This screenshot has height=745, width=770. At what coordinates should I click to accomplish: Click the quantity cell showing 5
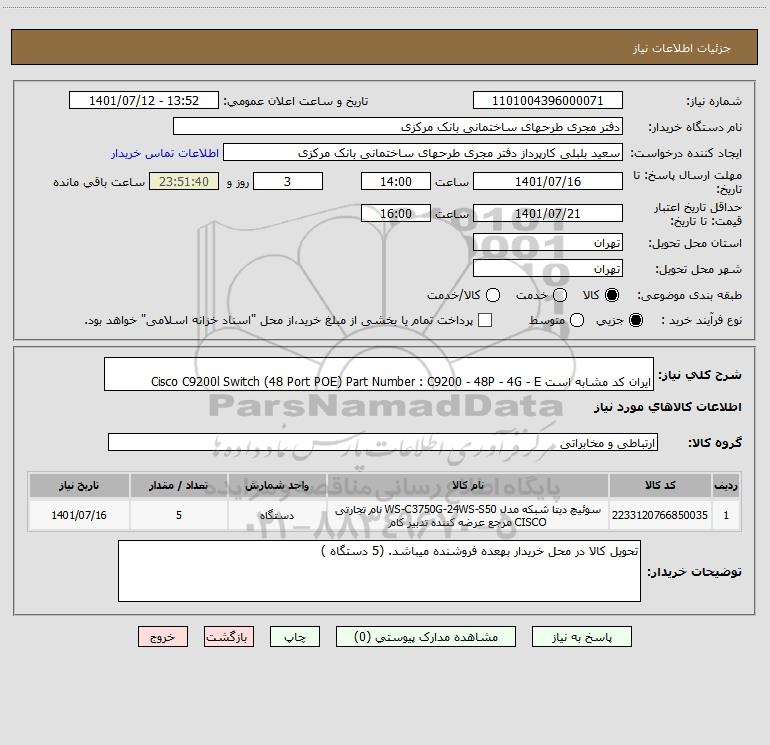coord(179,515)
